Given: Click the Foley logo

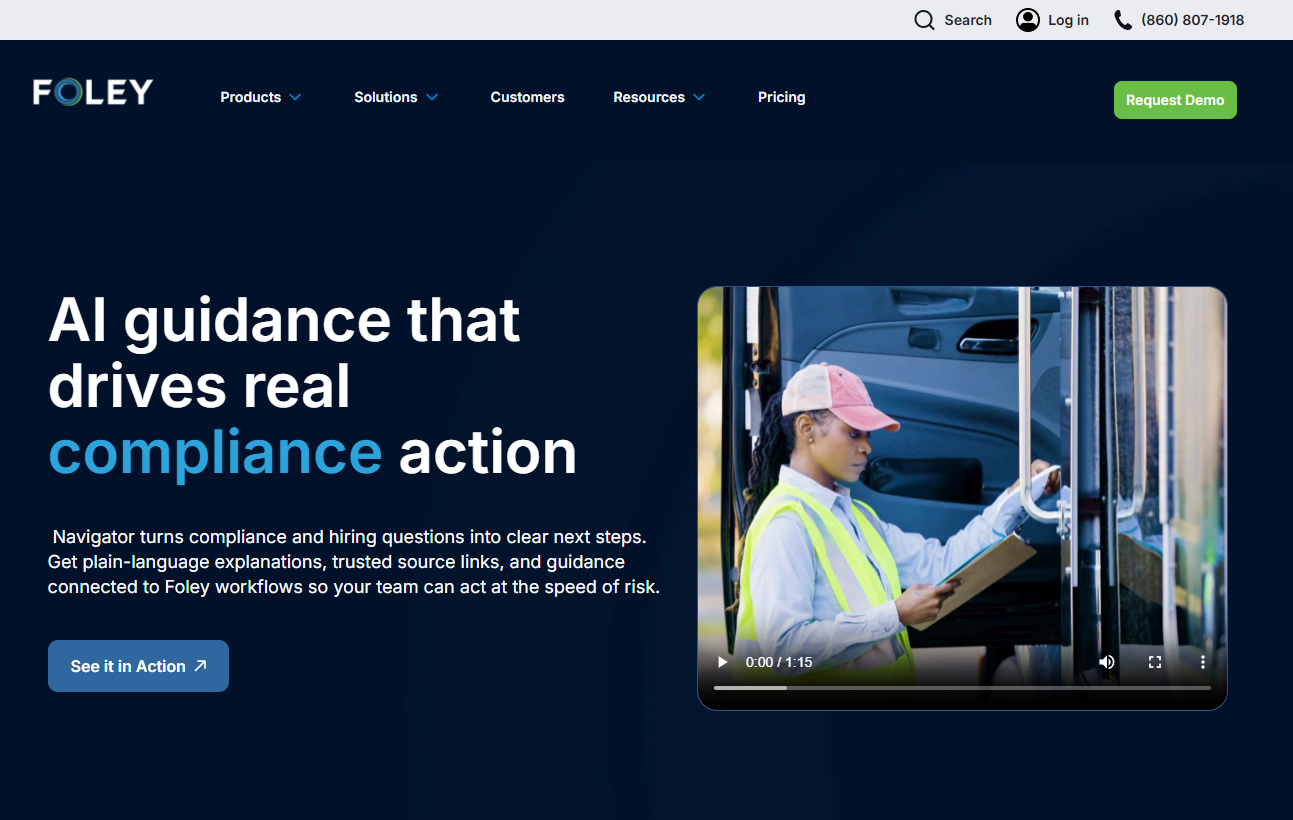Looking at the screenshot, I should pyautogui.click(x=93, y=93).
